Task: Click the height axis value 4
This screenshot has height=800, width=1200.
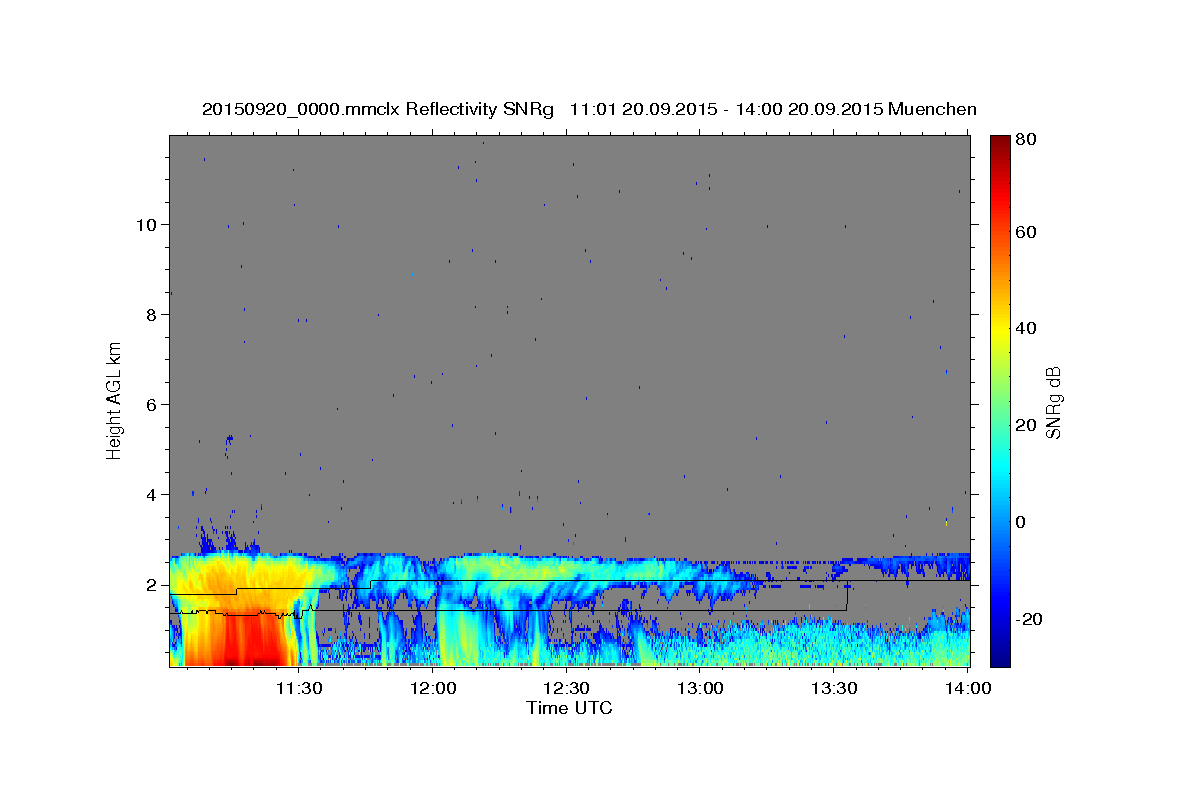Action: (x=152, y=494)
